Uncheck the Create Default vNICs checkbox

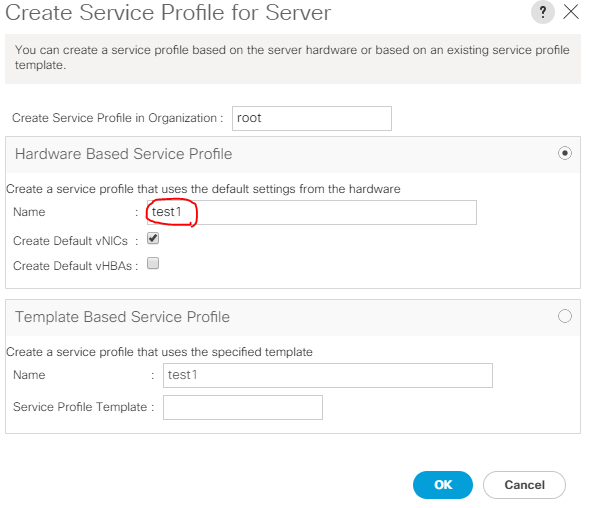click(153, 238)
